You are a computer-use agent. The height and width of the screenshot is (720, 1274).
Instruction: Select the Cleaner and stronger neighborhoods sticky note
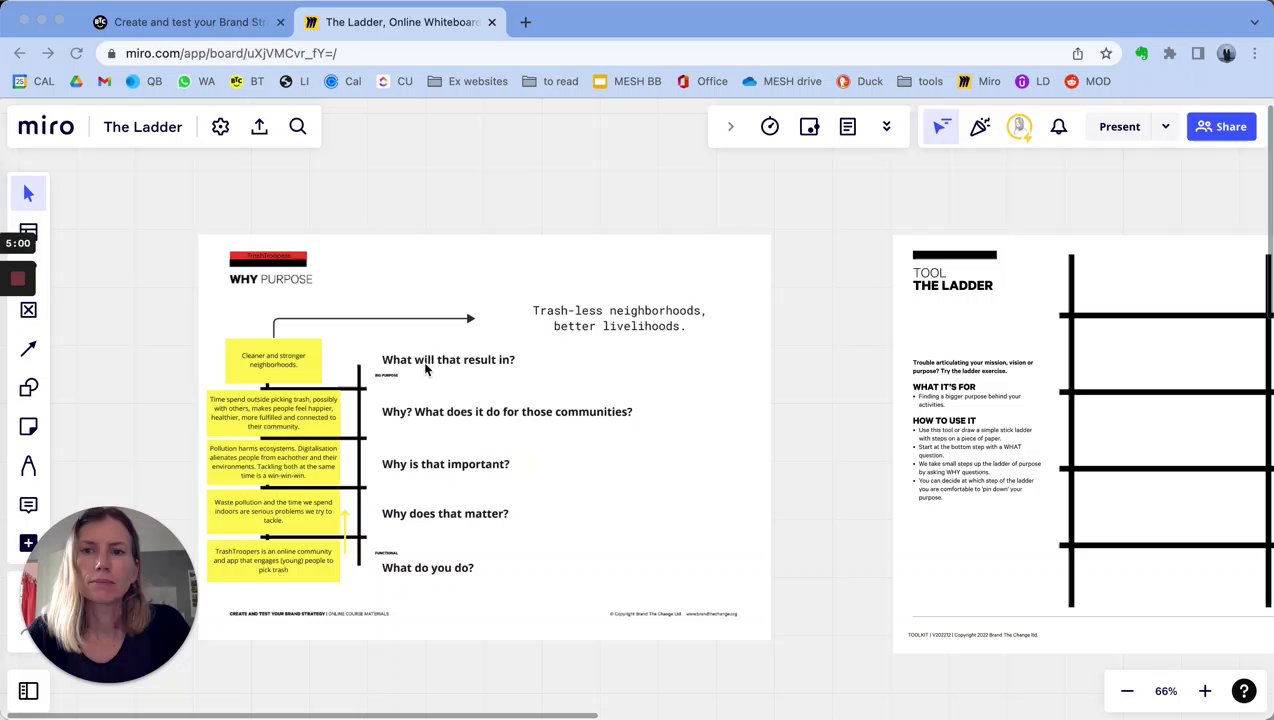[x=273, y=360]
